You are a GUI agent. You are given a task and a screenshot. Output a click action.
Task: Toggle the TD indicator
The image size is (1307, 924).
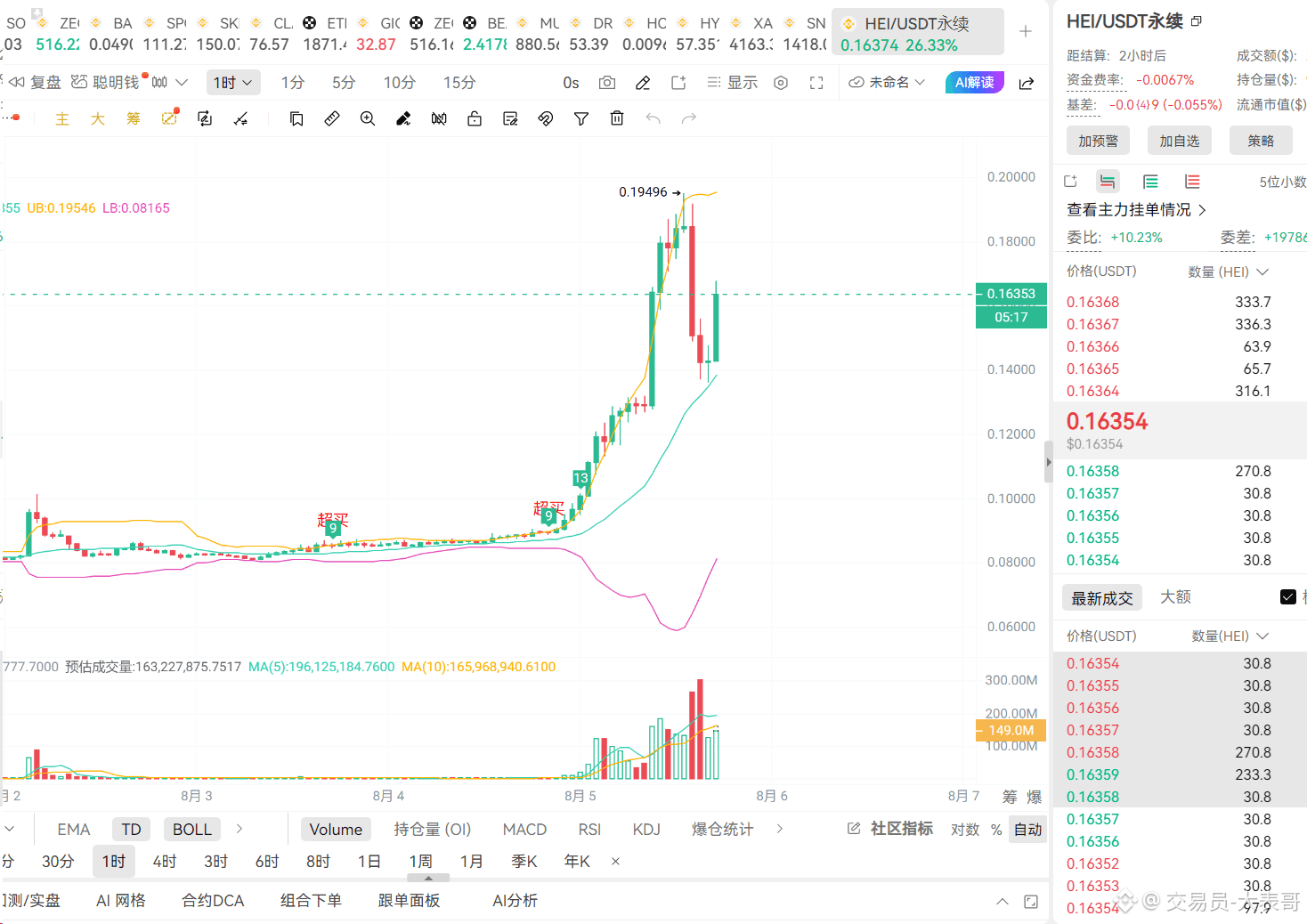coord(131,830)
